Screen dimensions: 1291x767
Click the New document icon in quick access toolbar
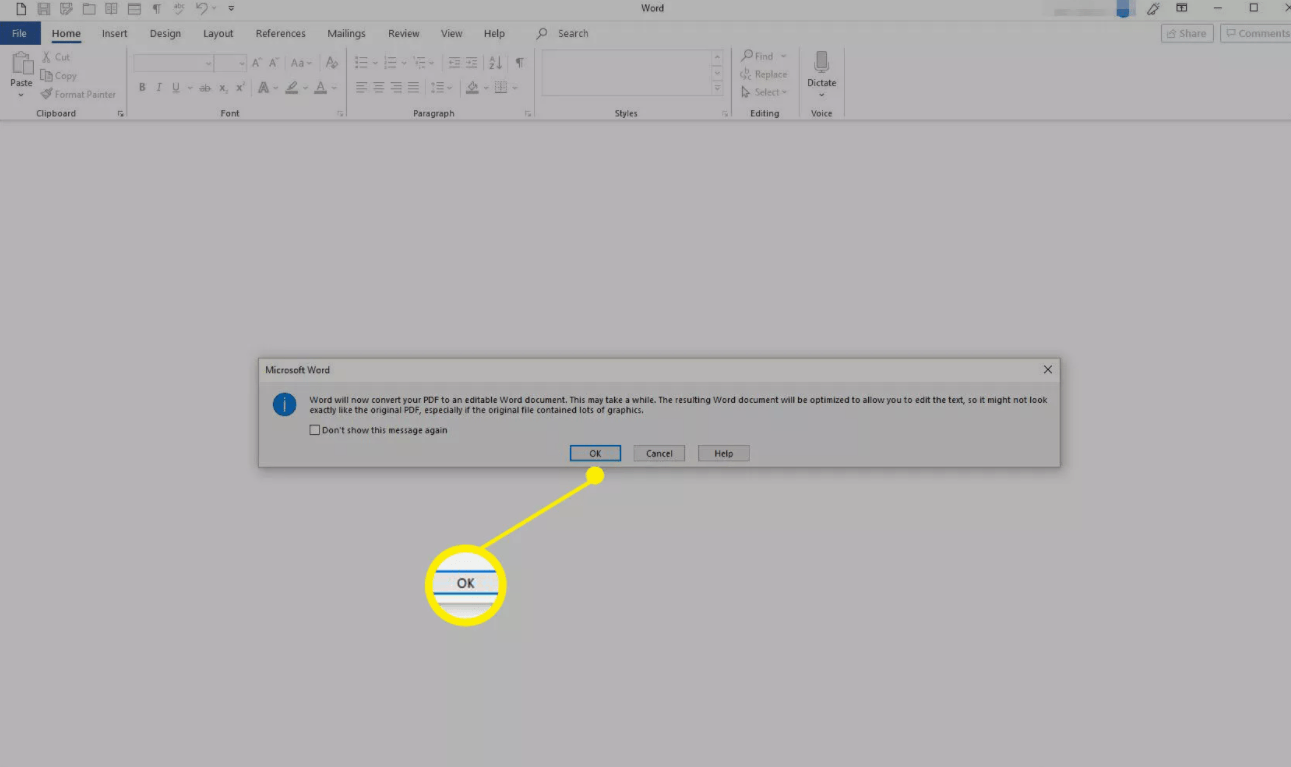pyautogui.click(x=21, y=9)
